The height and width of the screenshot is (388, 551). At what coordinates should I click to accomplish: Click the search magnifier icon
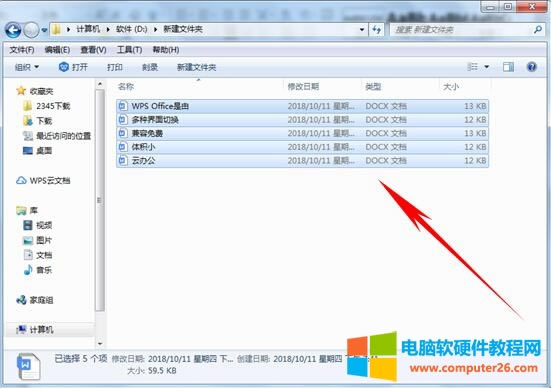pos(538,30)
